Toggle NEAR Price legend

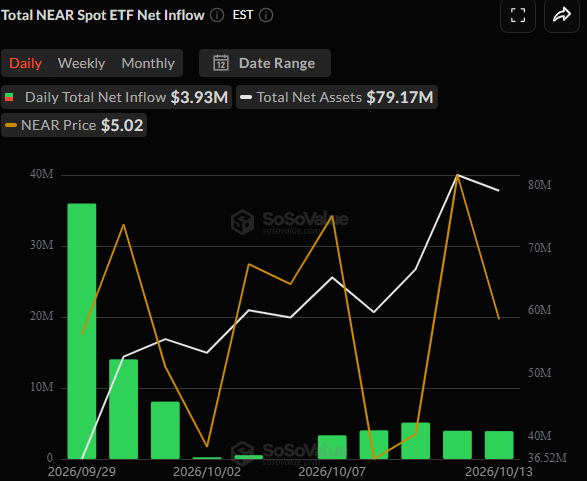74,125
